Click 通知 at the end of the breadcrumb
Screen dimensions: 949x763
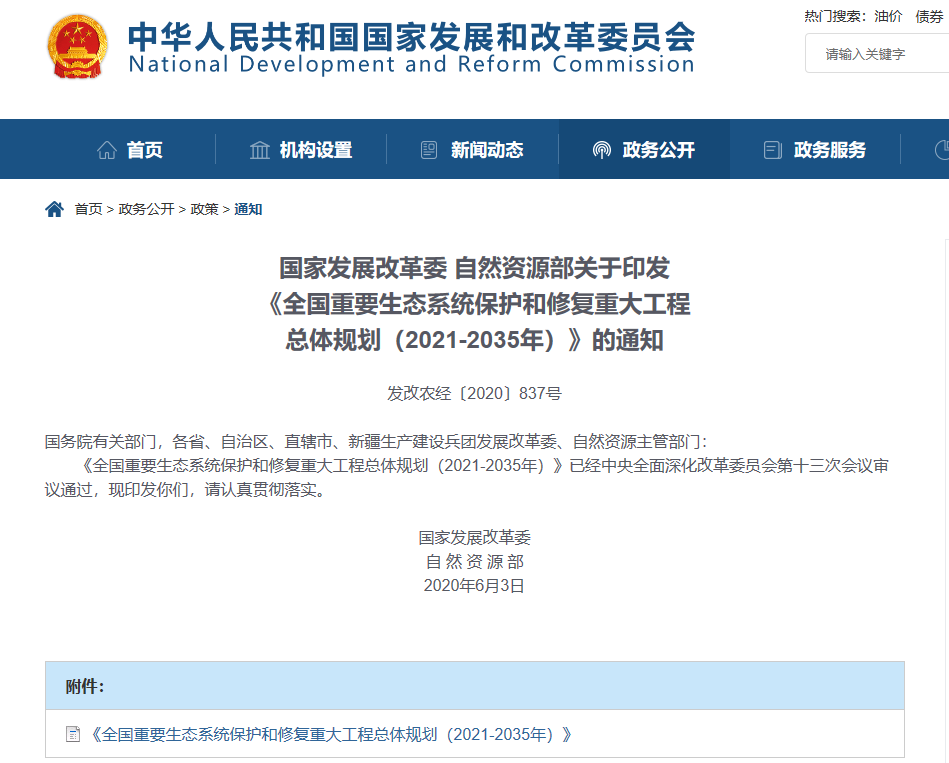(248, 209)
